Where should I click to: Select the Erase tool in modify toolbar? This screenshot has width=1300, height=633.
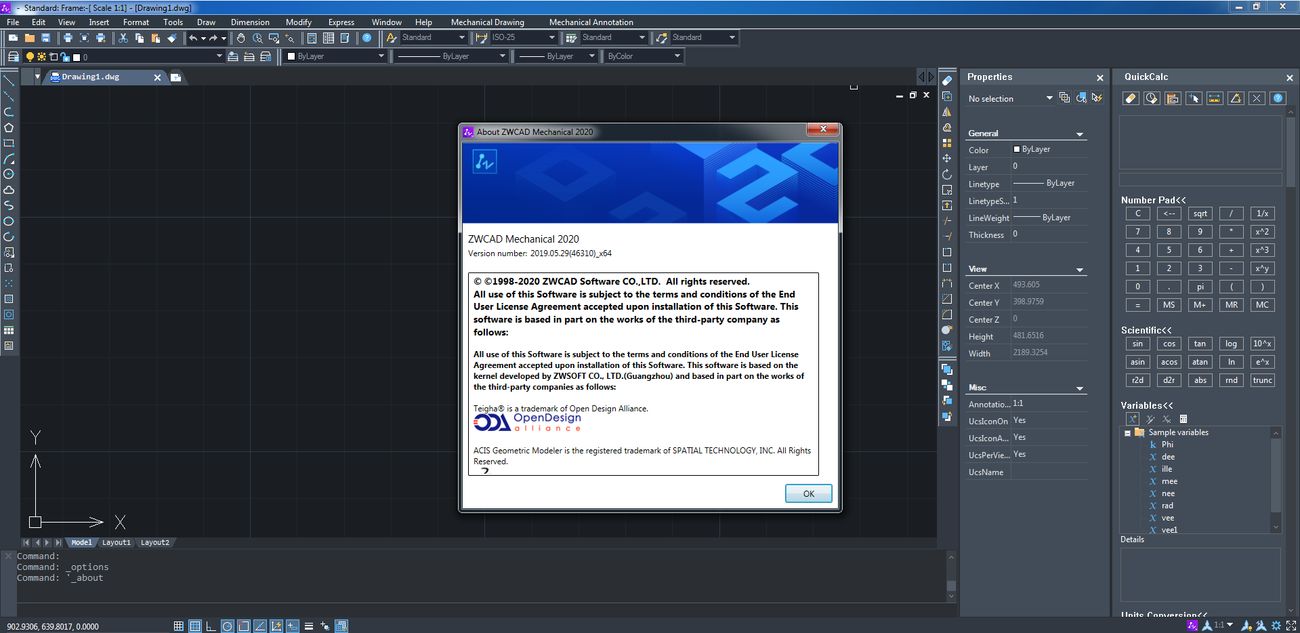(x=947, y=80)
